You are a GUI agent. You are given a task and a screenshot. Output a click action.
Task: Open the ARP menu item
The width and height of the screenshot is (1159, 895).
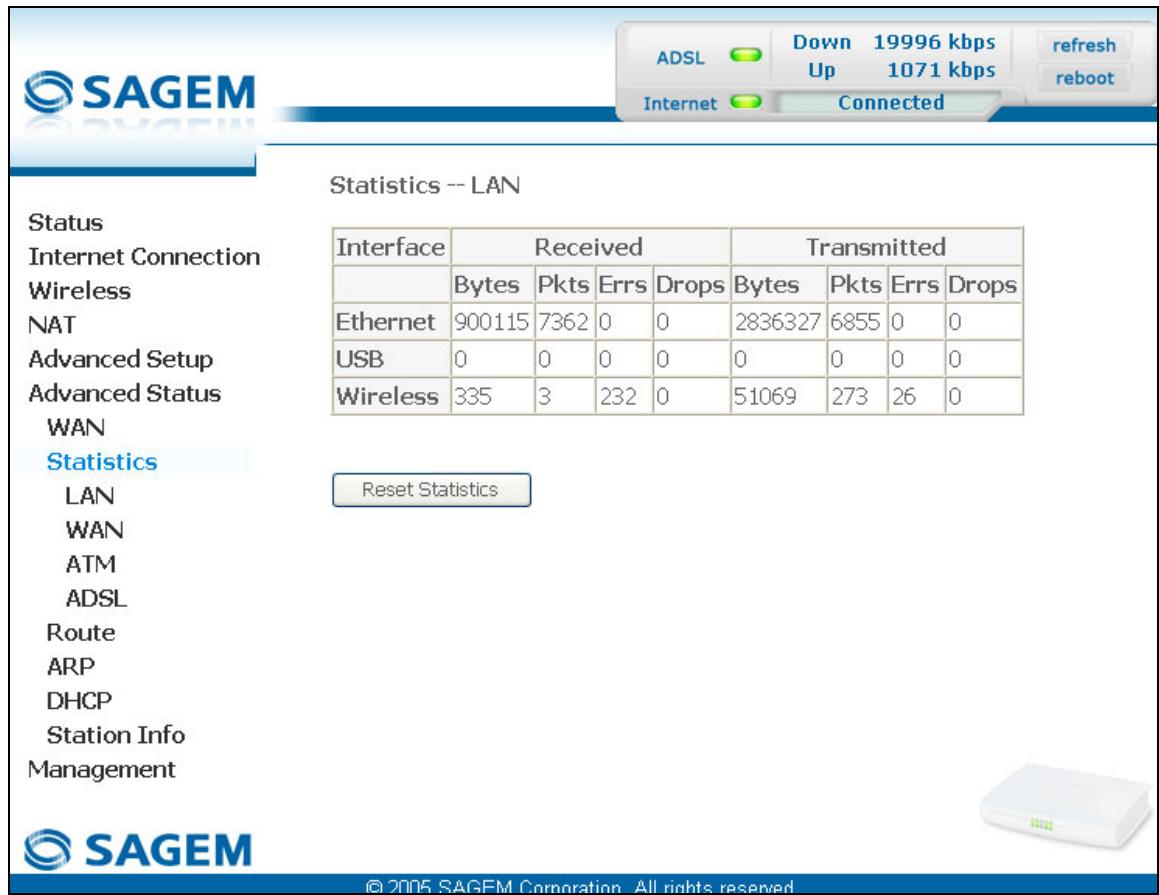coord(70,667)
